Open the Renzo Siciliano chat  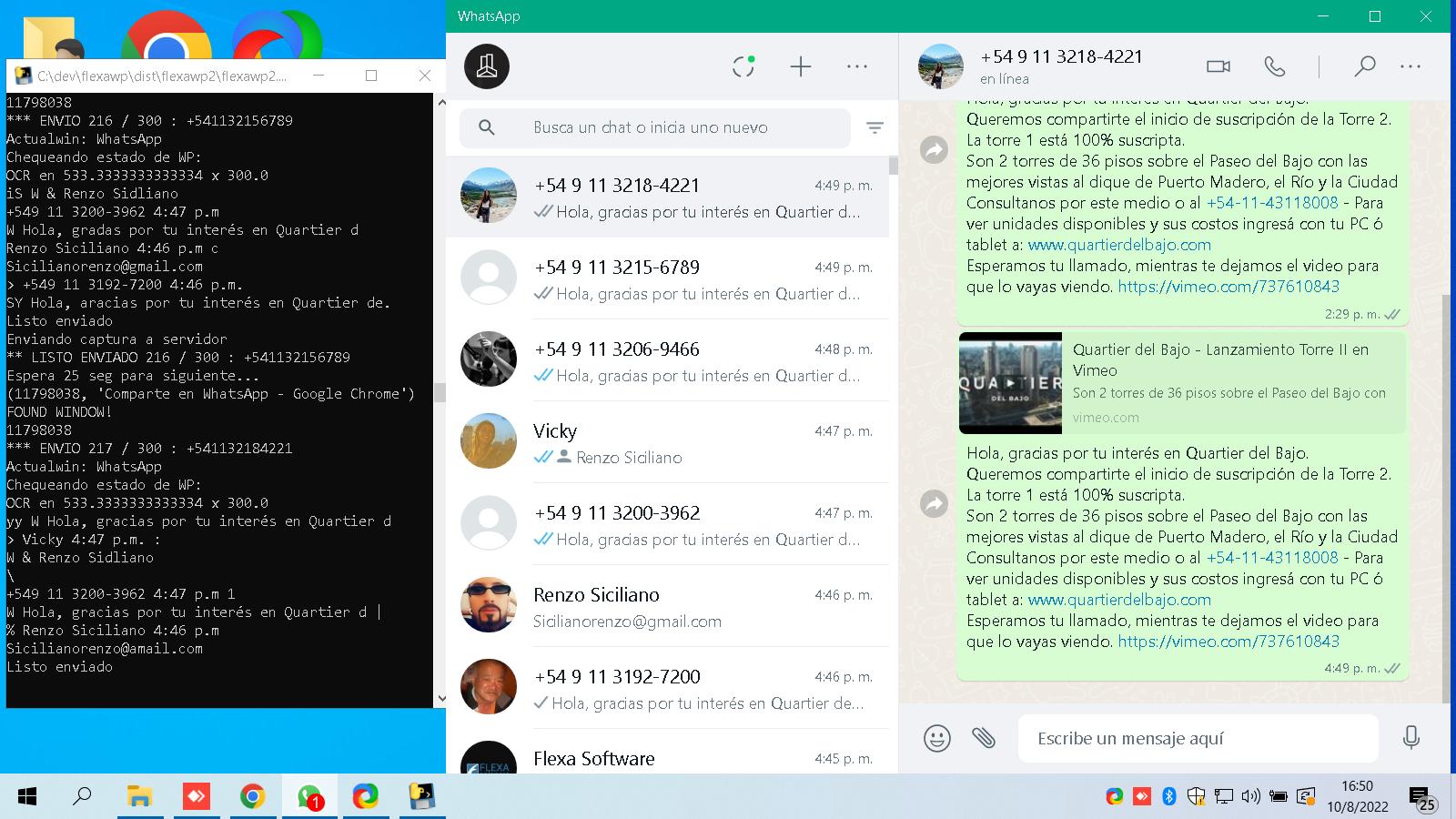[667, 606]
